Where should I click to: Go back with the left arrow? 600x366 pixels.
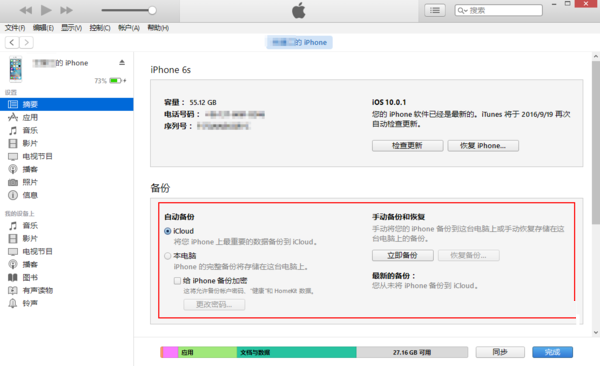(12, 42)
